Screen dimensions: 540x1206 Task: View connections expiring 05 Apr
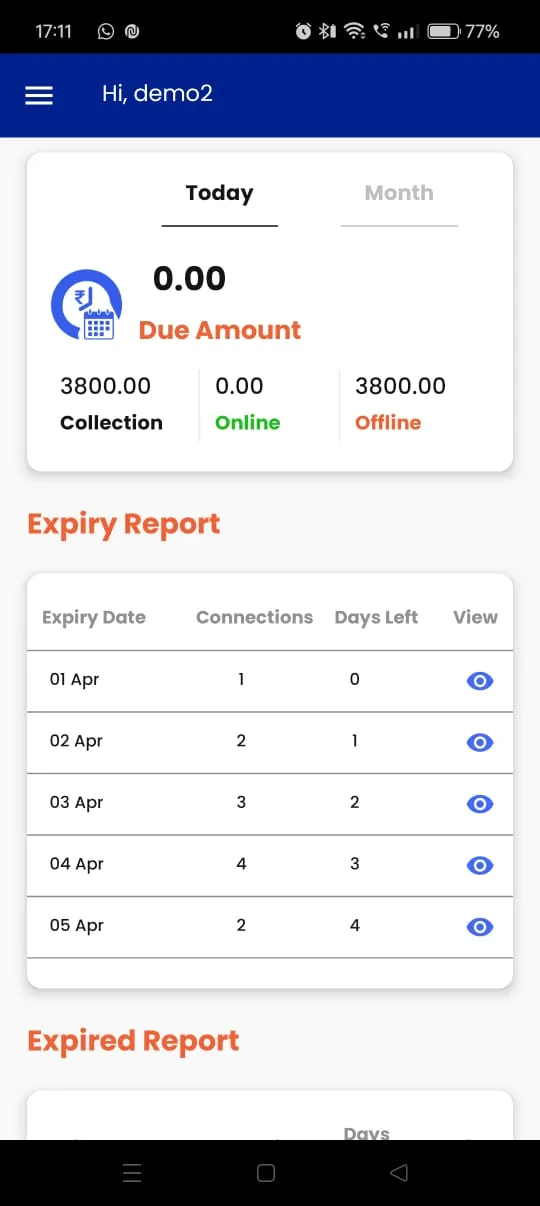coord(480,927)
